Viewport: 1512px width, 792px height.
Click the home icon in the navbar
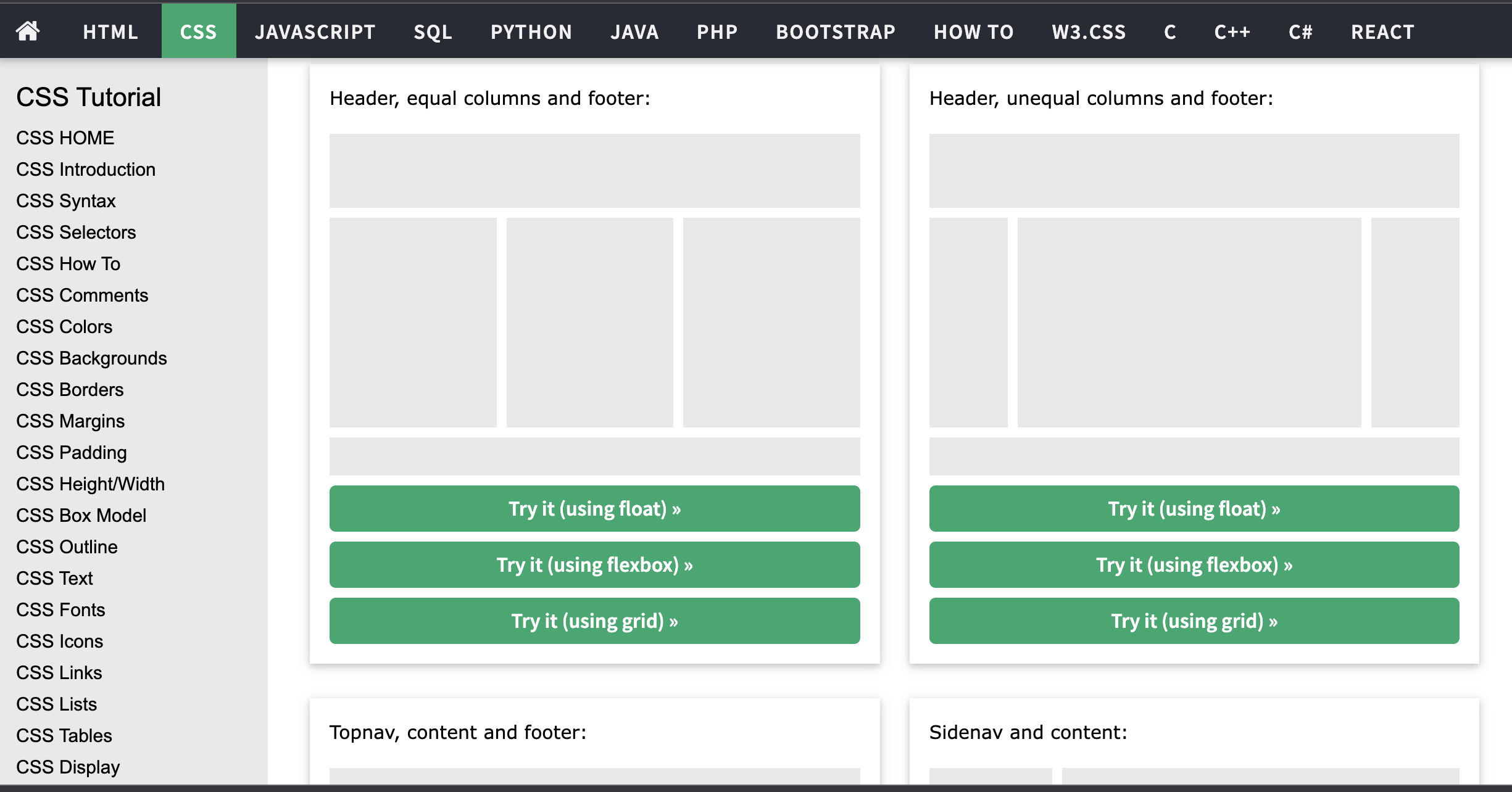click(x=28, y=31)
